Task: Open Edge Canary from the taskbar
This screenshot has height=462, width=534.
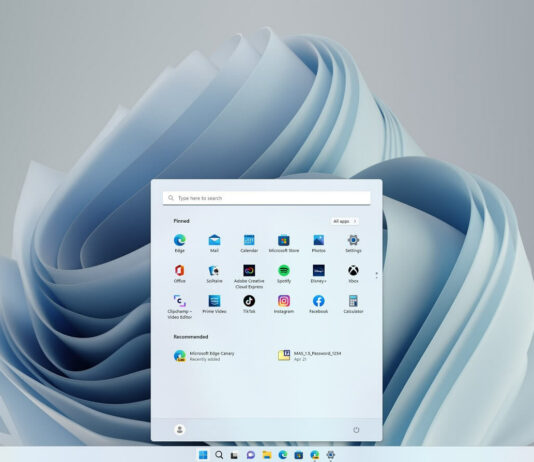Action: pyautogui.click(x=315, y=455)
